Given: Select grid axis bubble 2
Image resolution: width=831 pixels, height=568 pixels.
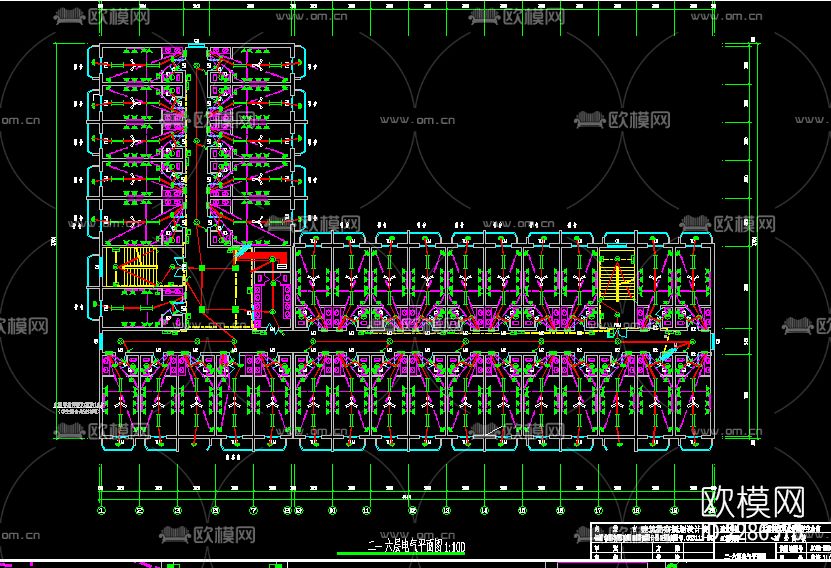Looking at the screenshot, I should 139,510.
